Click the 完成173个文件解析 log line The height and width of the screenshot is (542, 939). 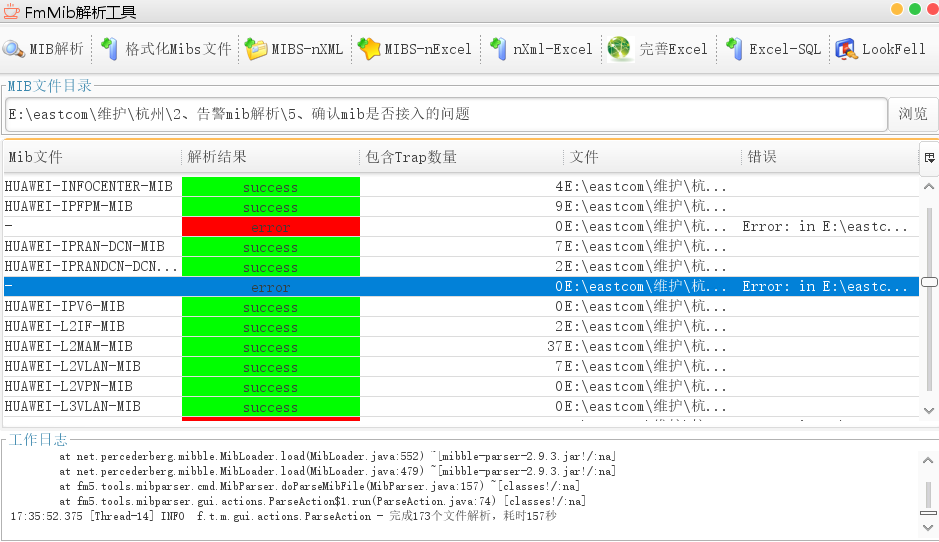pos(284,516)
